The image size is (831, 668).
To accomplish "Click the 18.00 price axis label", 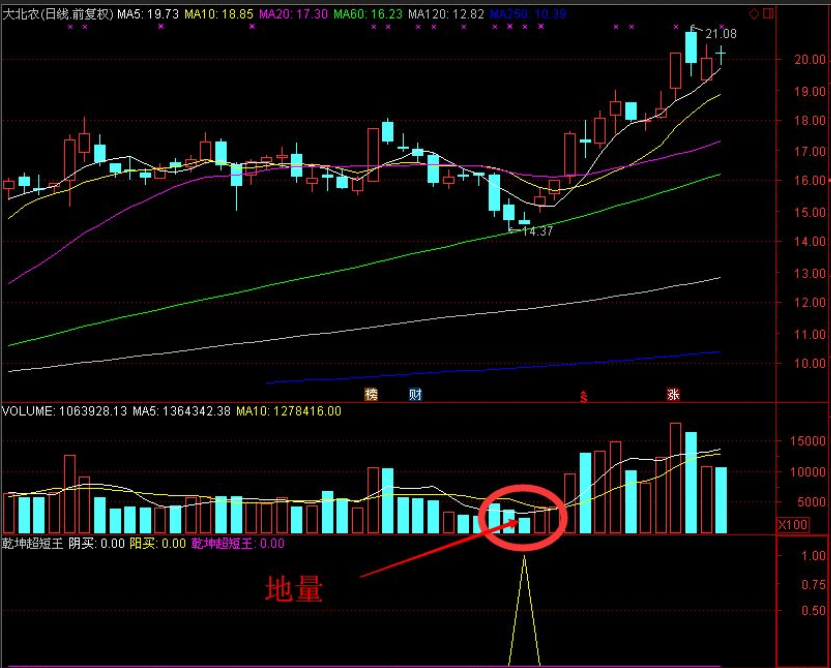I will point(810,120).
